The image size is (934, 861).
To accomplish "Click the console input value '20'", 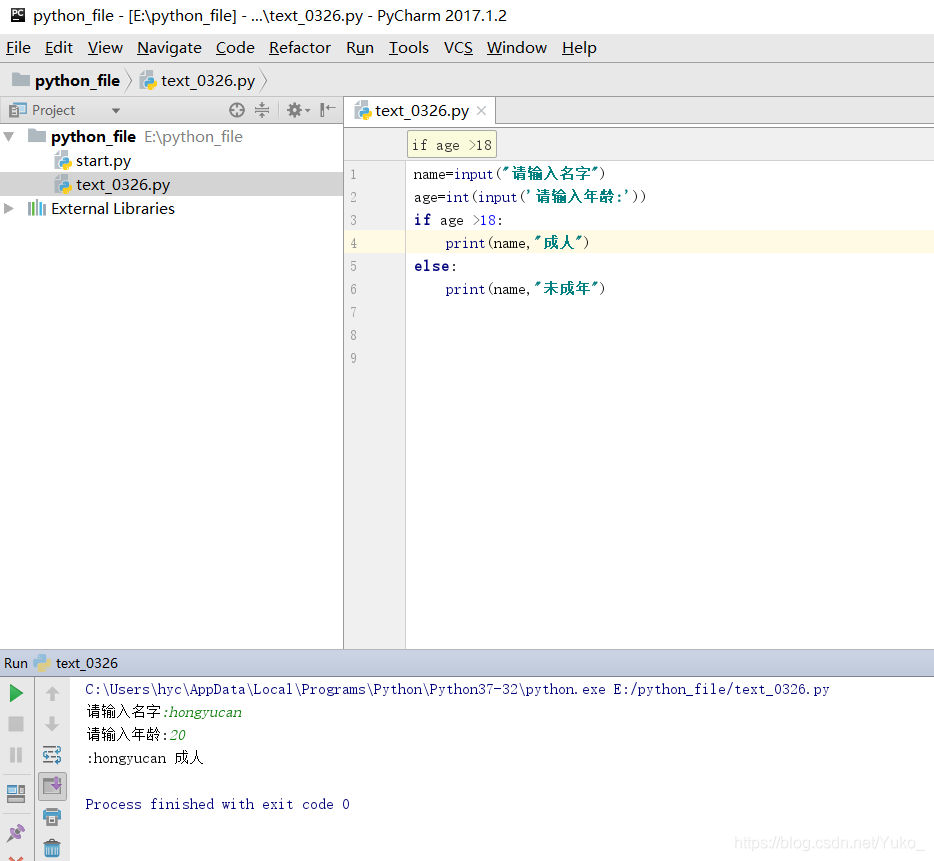I will [178, 735].
